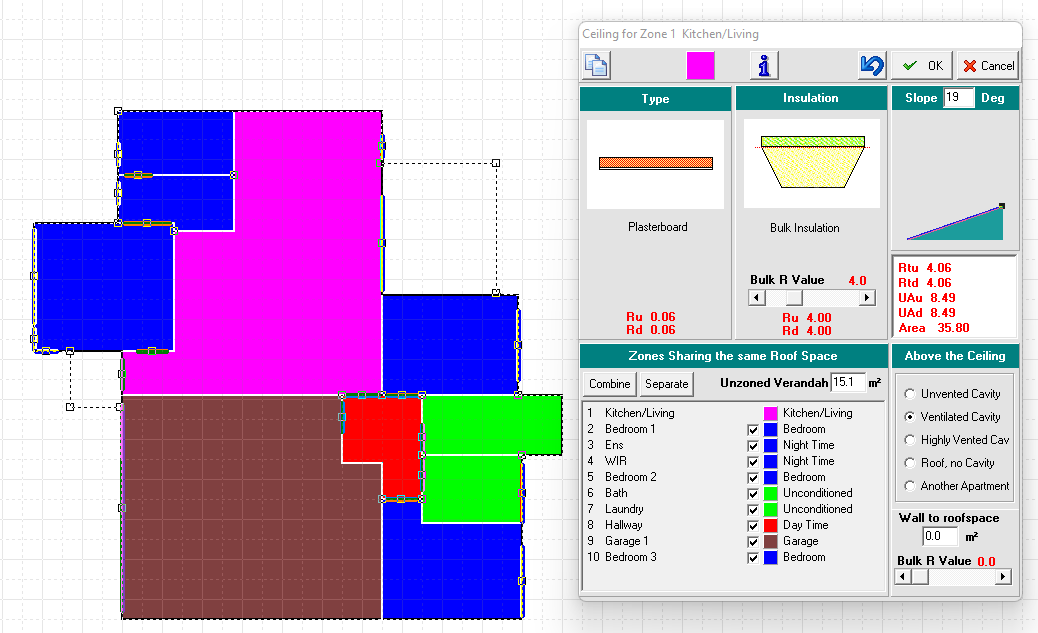The width and height of the screenshot is (1038, 633).
Task: Choose the Roof, no Cavity option
Action: pyautogui.click(x=910, y=463)
